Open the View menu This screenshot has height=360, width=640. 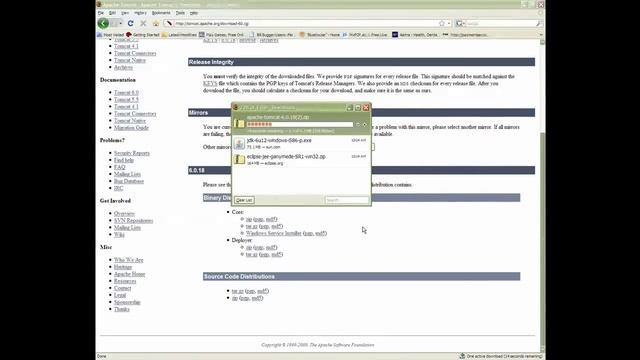[125, 13]
